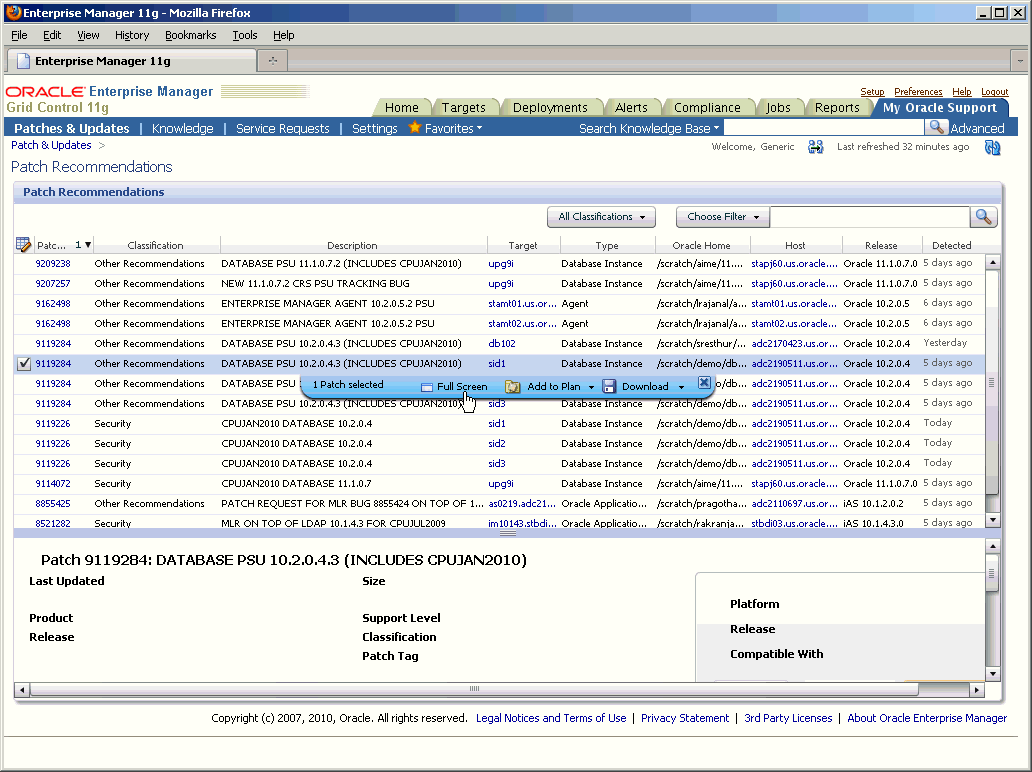1032x772 pixels.
Task: Close the patch selection popup toolbar
Action: click(704, 382)
